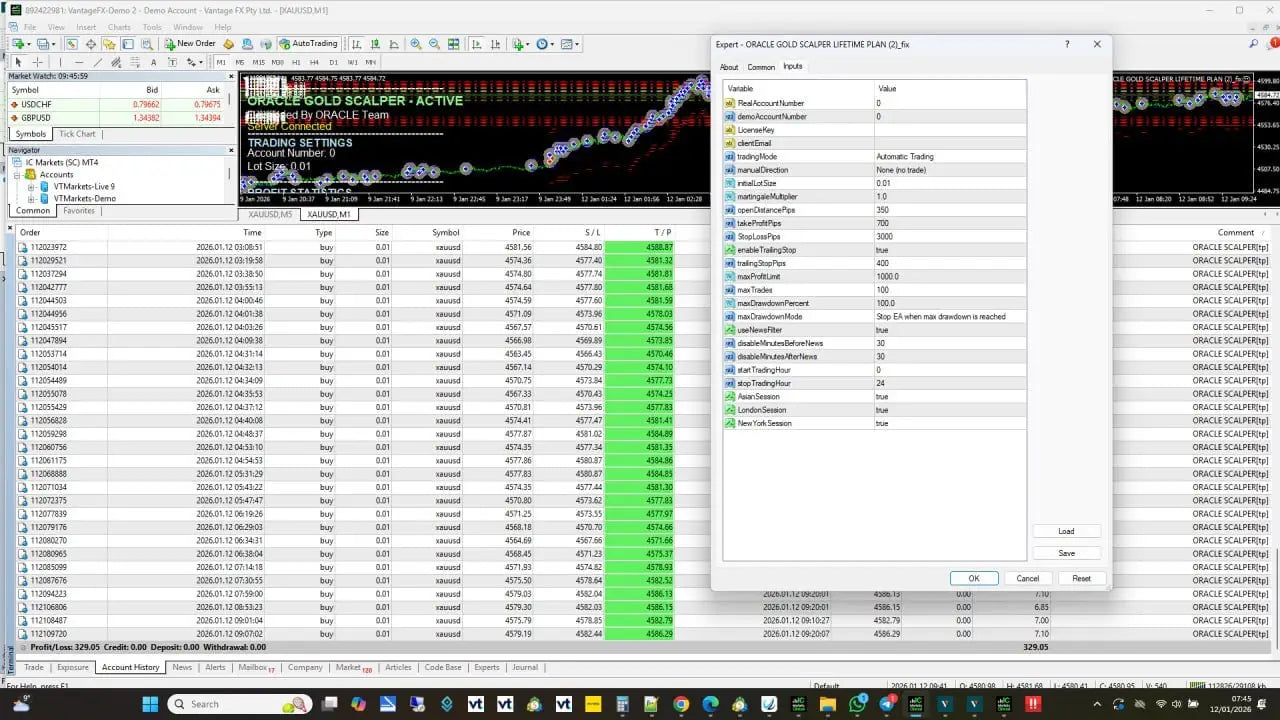Open the indicators list dropdown
Screen dimensions: 1280x720
pyautogui.click(x=528, y=44)
